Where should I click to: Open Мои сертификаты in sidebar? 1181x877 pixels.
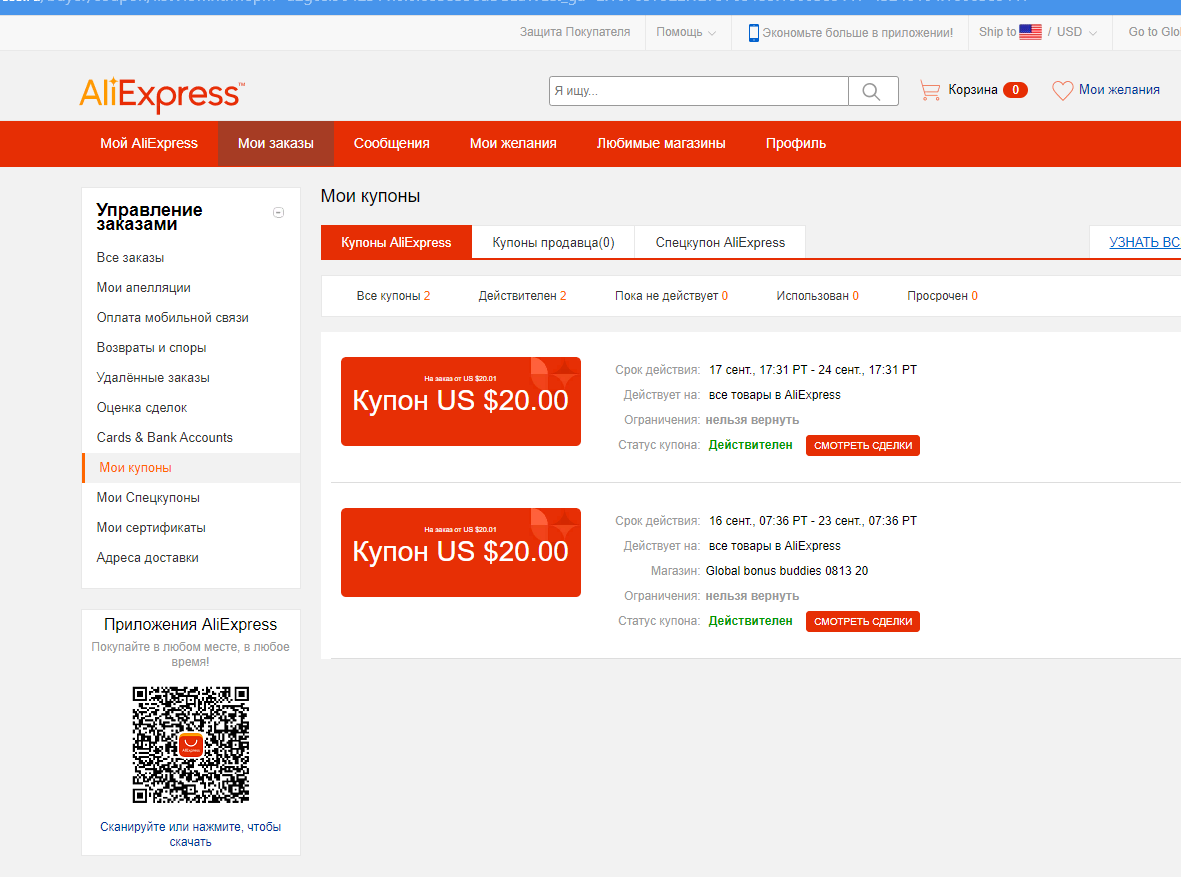[151, 527]
